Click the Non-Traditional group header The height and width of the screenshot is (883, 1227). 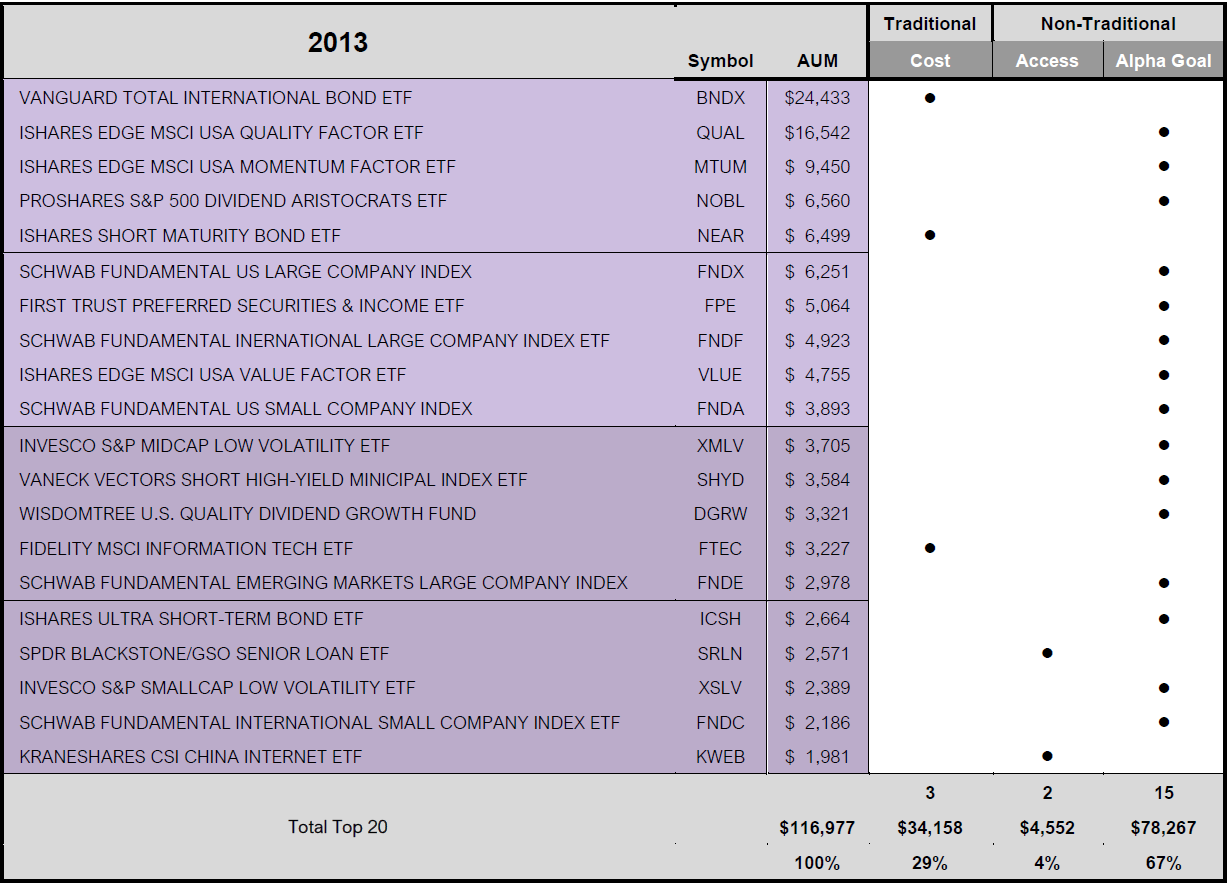pos(1108,24)
